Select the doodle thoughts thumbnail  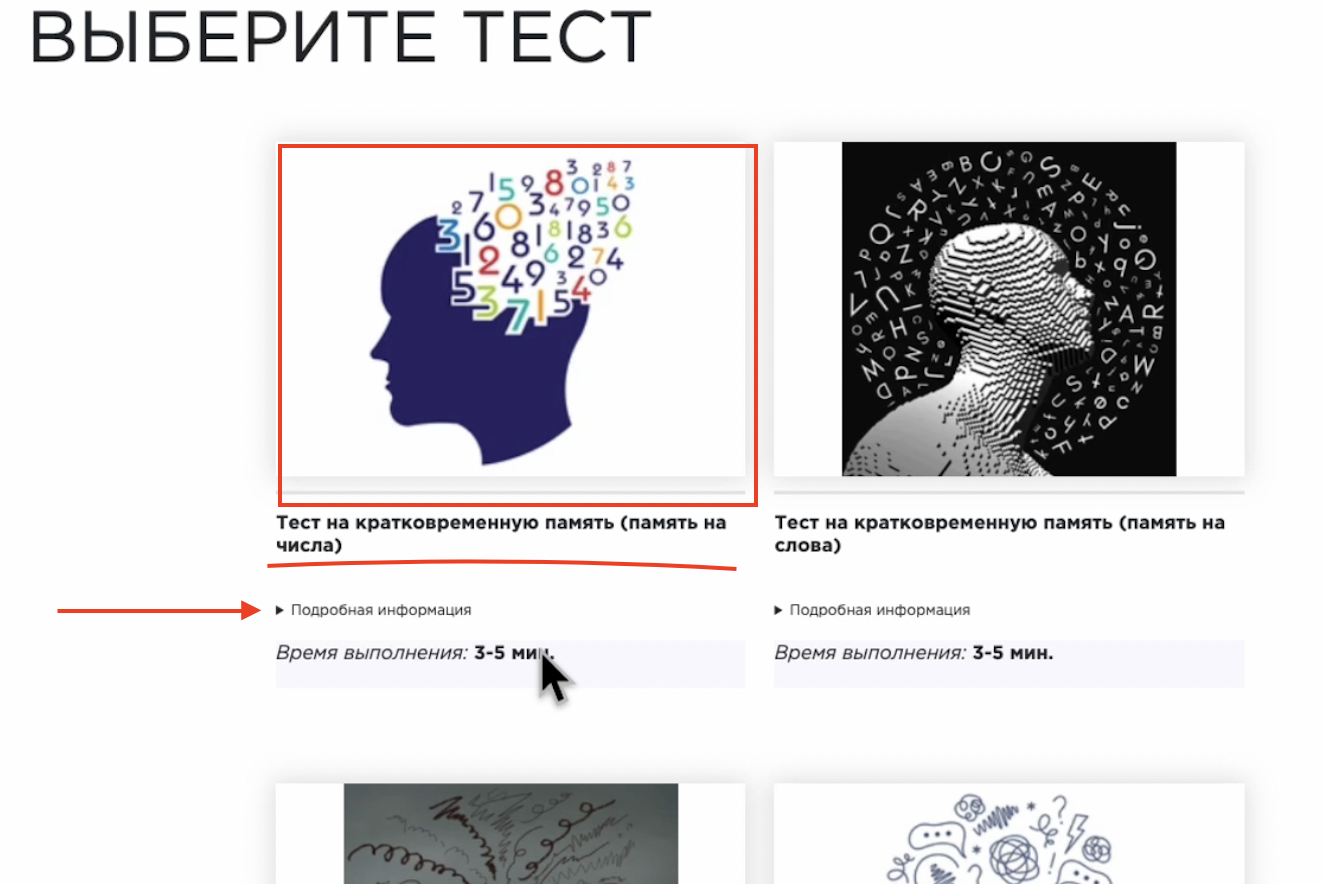[x=1009, y=836]
